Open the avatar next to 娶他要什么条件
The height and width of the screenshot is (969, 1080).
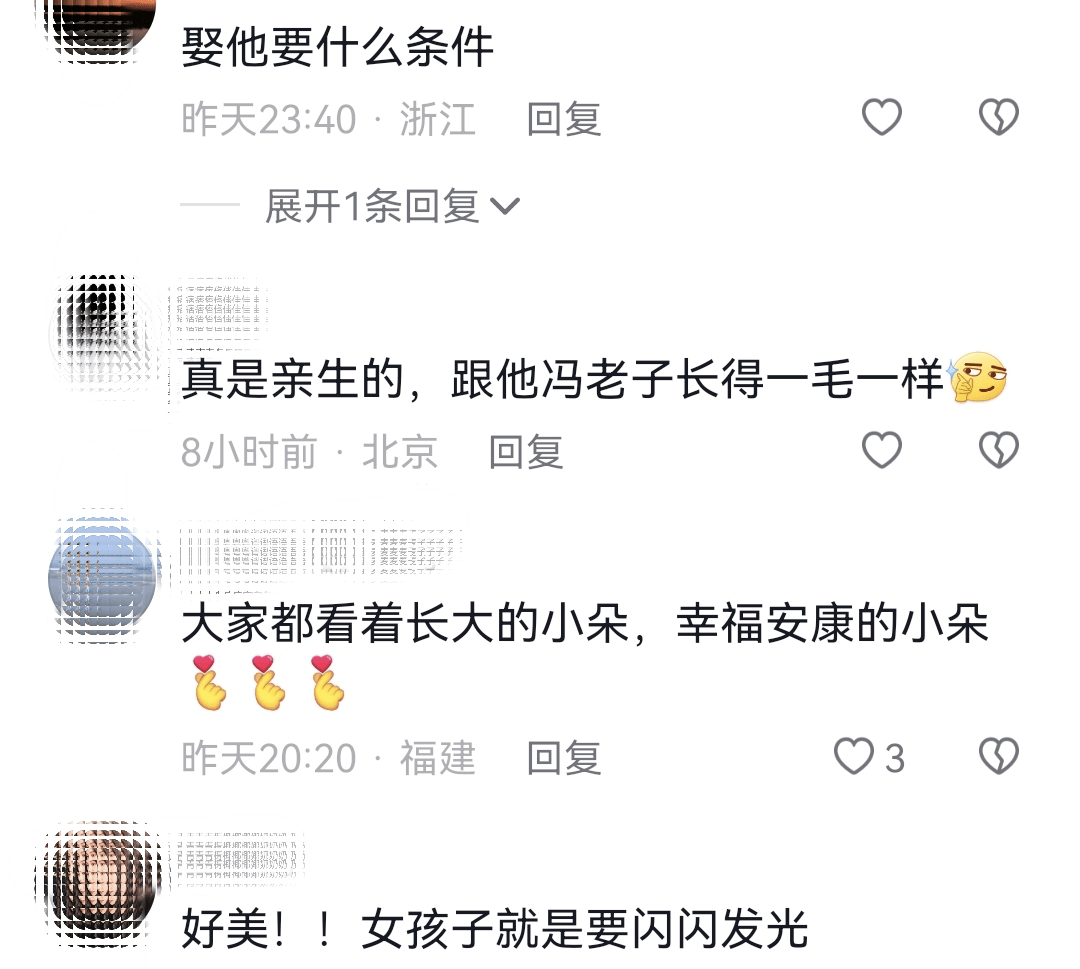[x=96, y=28]
